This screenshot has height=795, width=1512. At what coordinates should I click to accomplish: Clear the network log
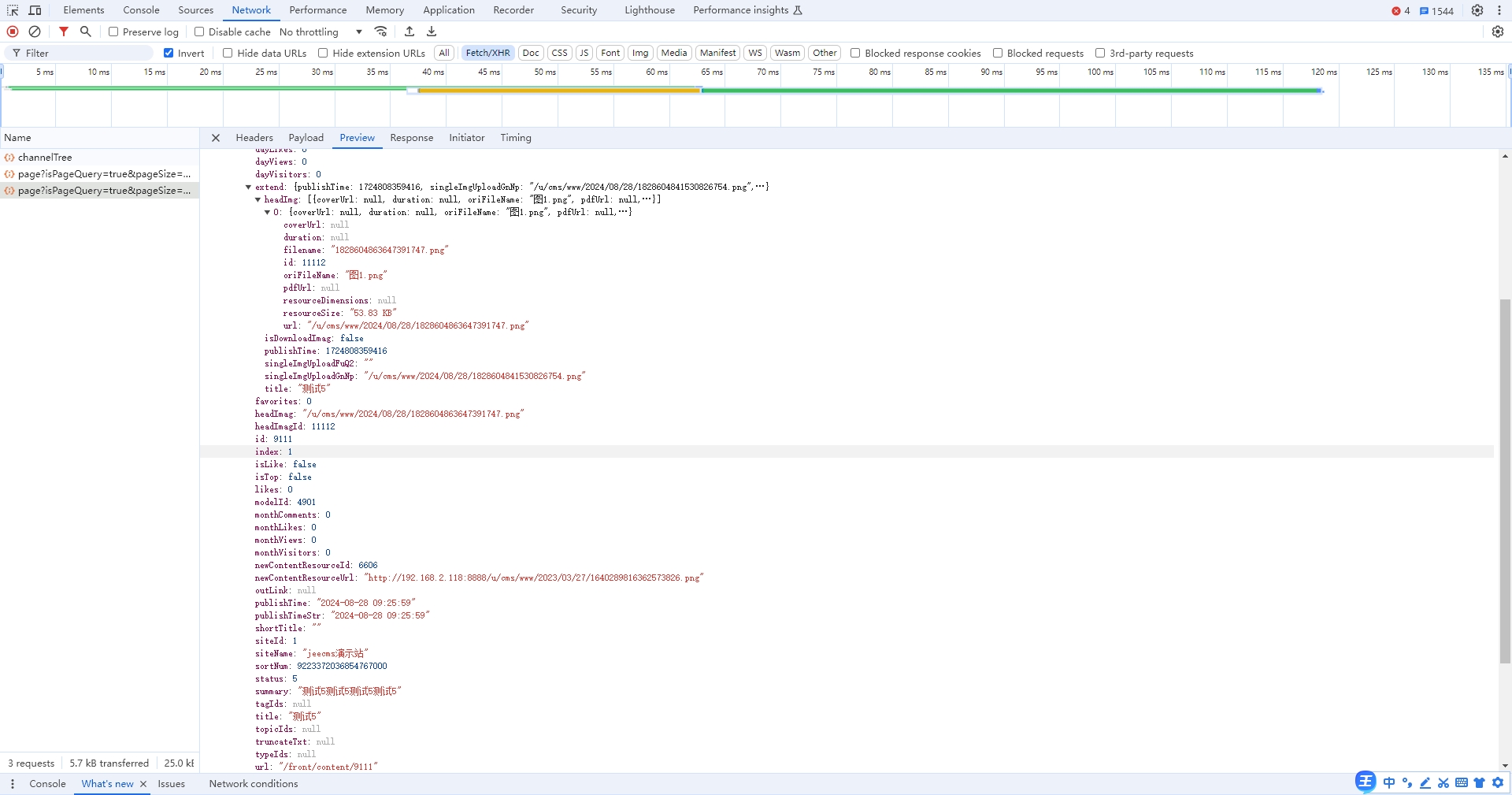[x=35, y=32]
